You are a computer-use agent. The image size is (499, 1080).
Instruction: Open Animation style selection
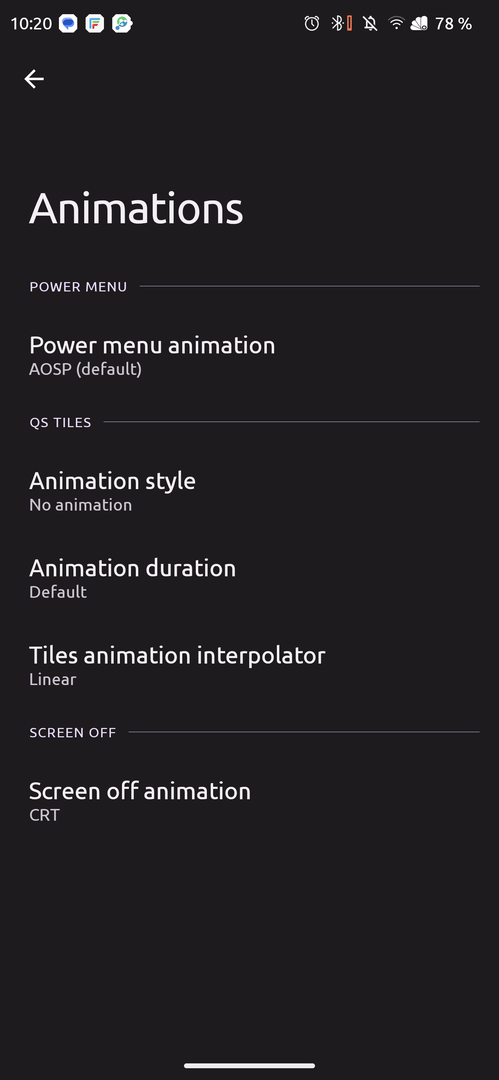click(250, 491)
